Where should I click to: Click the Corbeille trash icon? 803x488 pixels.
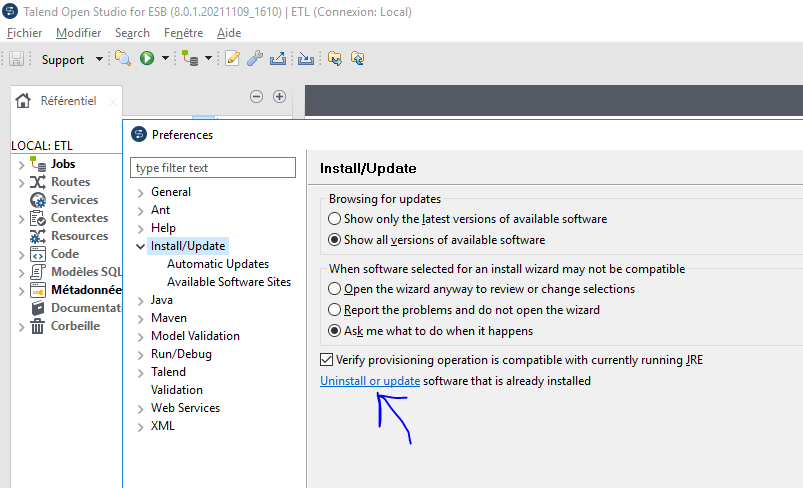tap(37, 326)
